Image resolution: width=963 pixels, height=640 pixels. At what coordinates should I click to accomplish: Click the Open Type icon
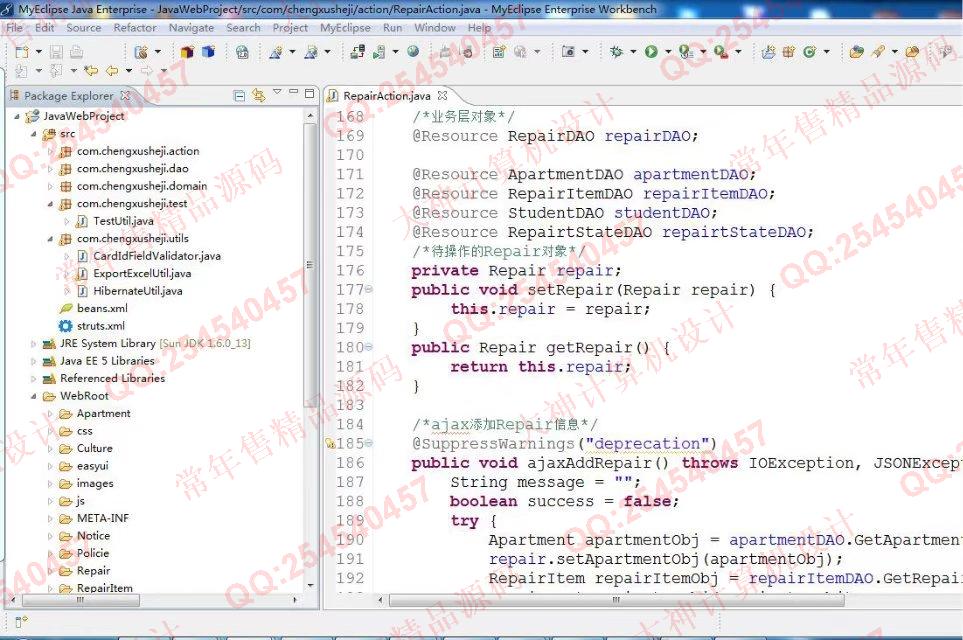(x=857, y=52)
